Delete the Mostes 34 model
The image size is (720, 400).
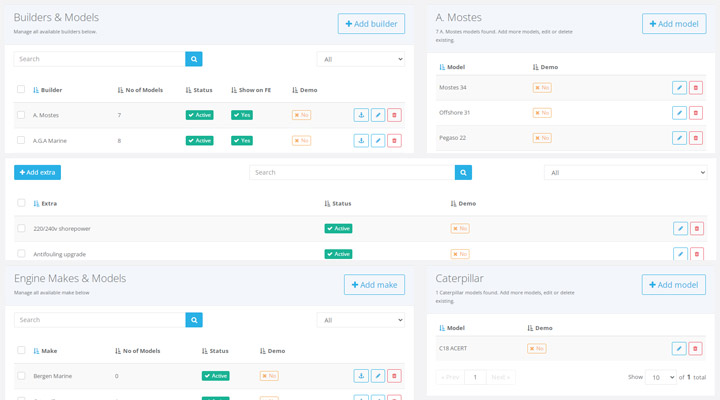tap(696, 88)
